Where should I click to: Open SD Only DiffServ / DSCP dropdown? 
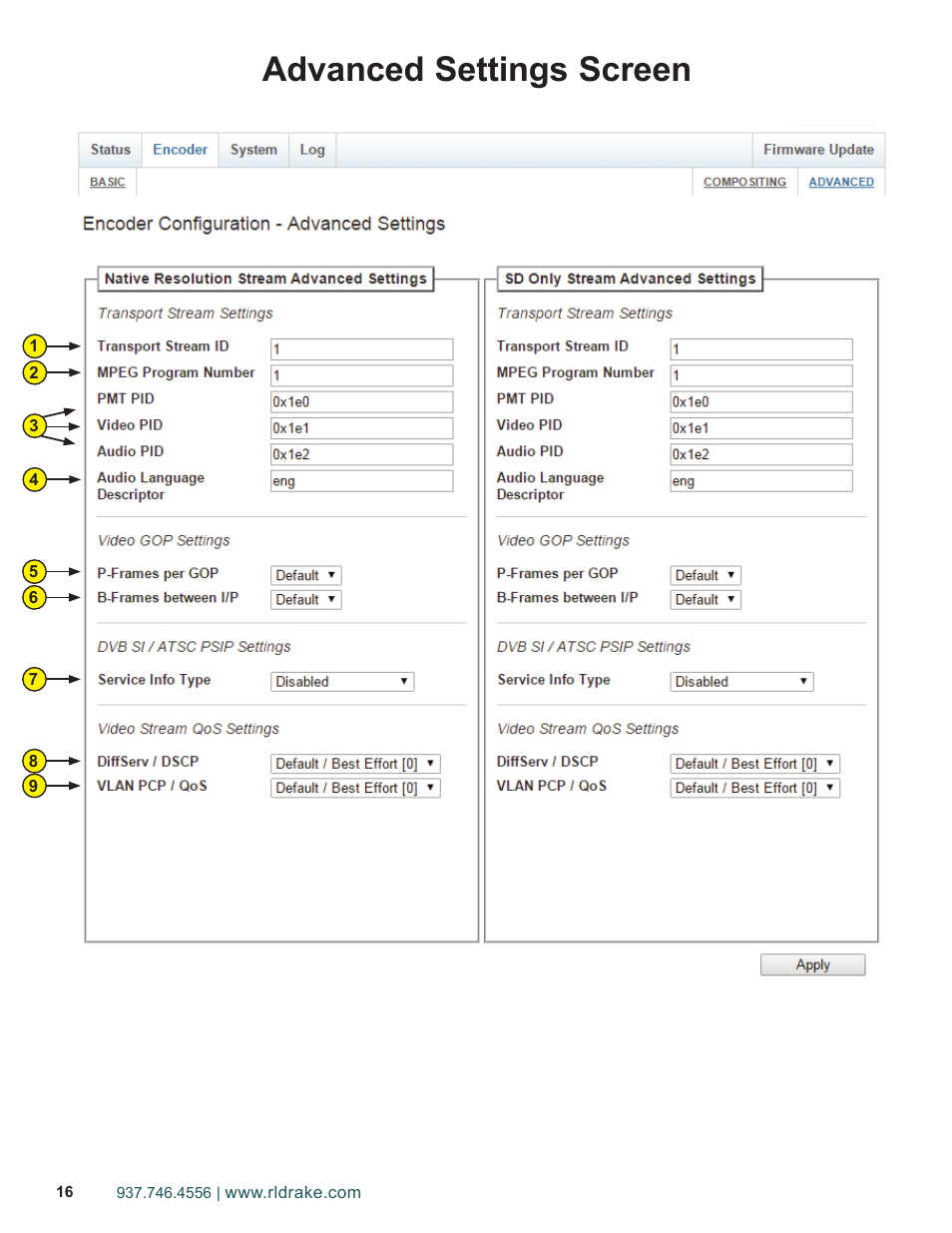click(x=755, y=764)
